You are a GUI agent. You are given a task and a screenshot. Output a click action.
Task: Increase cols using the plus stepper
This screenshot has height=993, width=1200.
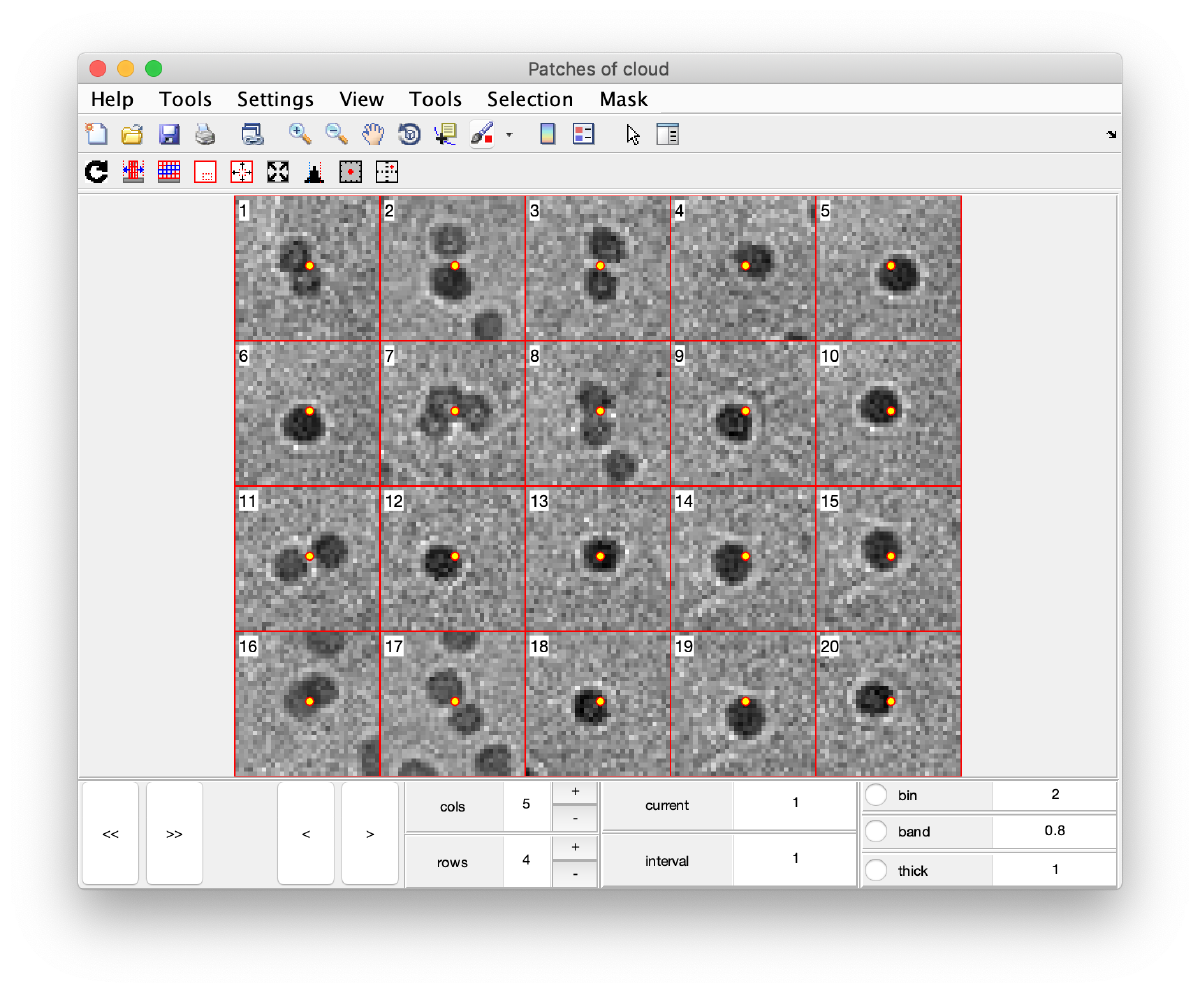pos(575,789)
